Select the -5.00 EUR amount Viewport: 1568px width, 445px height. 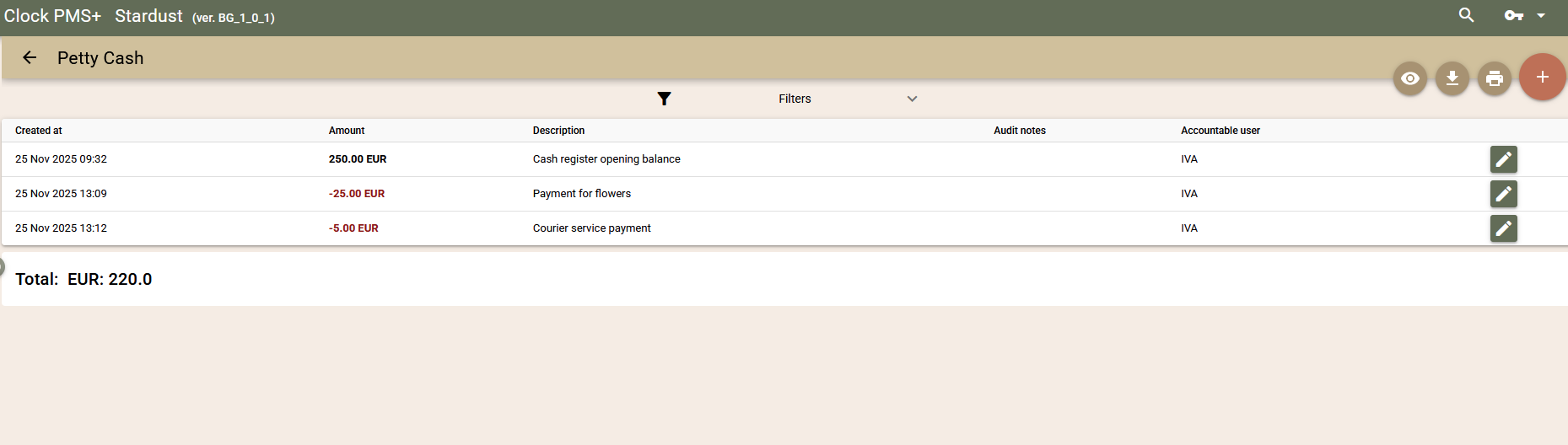(353, 228)
